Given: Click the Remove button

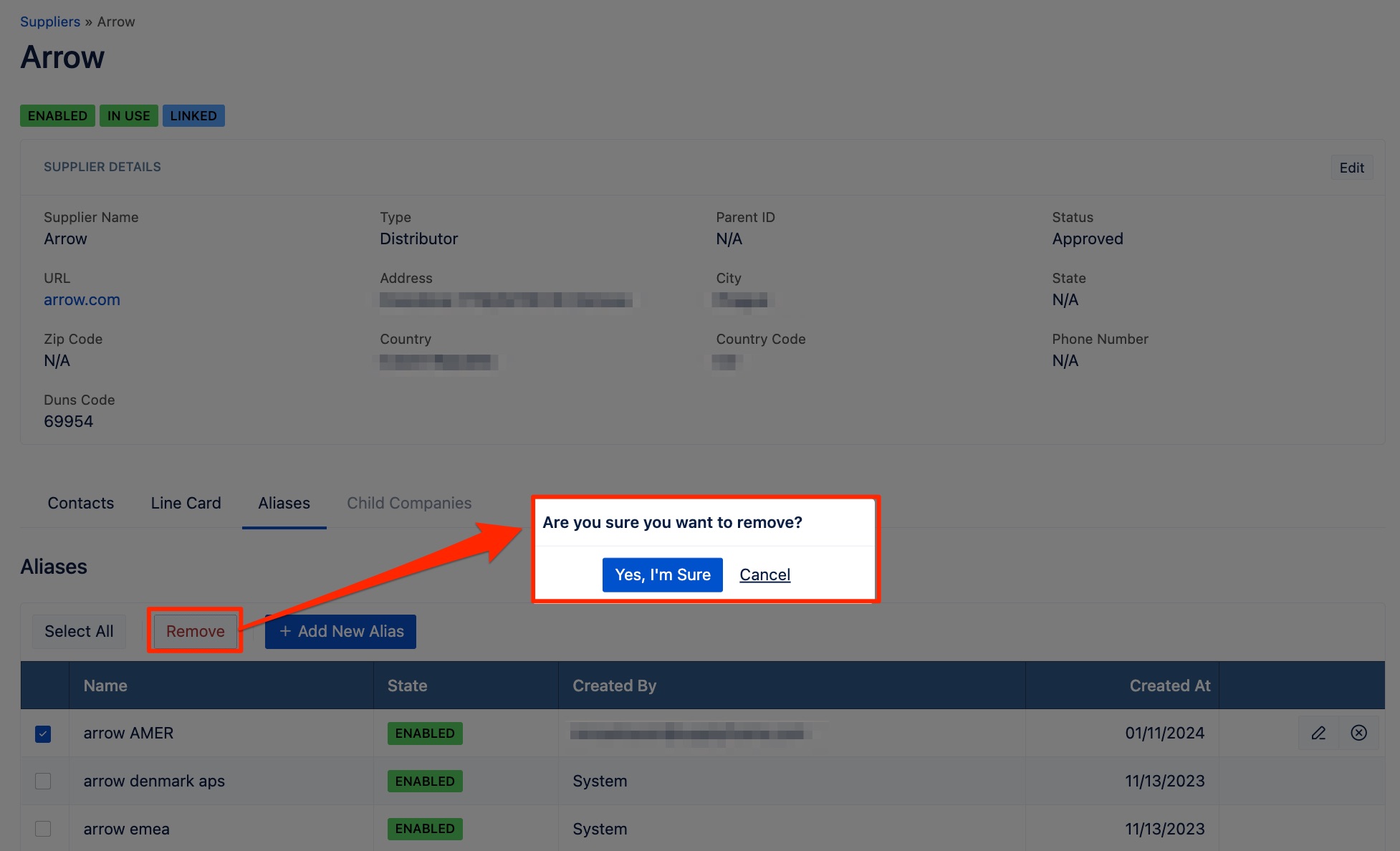Looking at the screenshot, I should pos(196,631).
